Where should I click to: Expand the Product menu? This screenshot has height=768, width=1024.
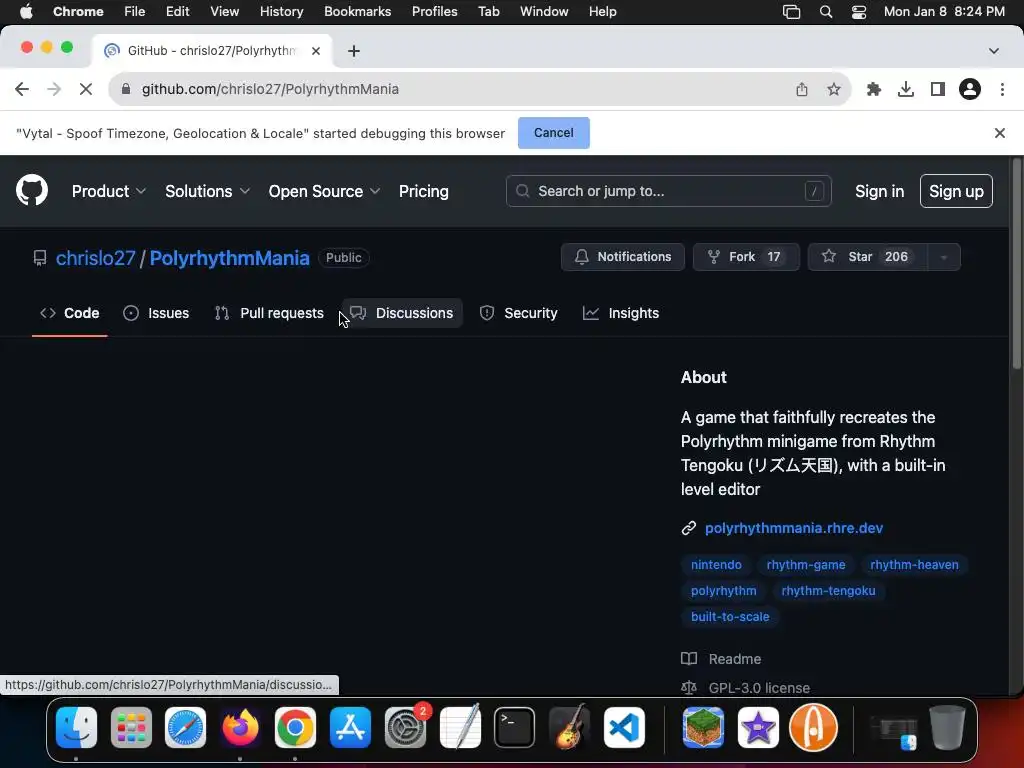pyautogui.click(x=108, y=191)
